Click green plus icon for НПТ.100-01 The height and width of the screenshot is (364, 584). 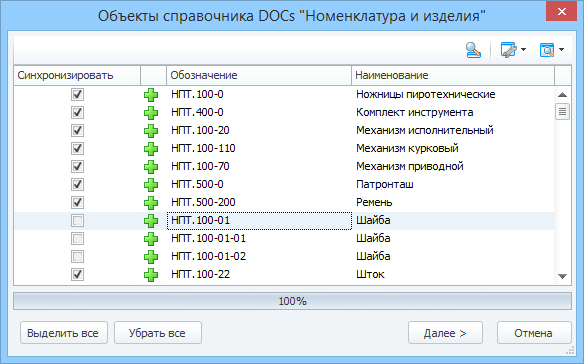tap(151, 221)
